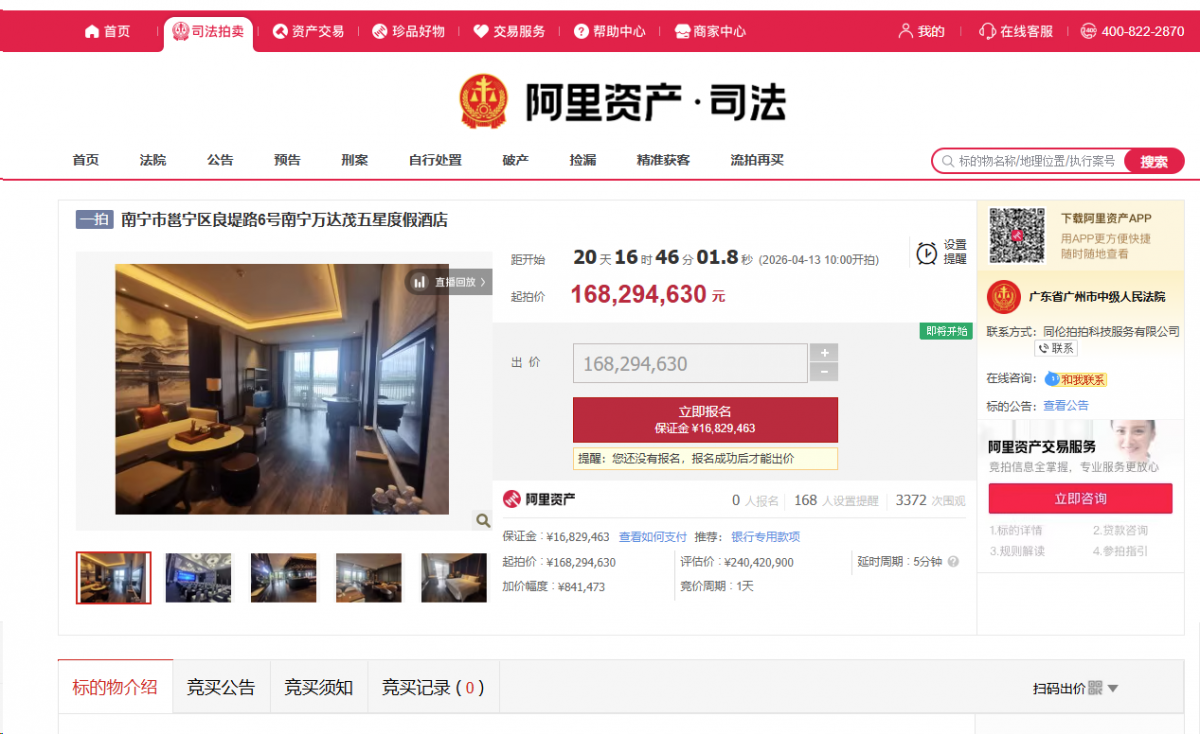Image resolution: width=1200 pixels, height=734 pixels.
Task: Select the bedroom photo thumbnail
Action: tap(454, 577)
